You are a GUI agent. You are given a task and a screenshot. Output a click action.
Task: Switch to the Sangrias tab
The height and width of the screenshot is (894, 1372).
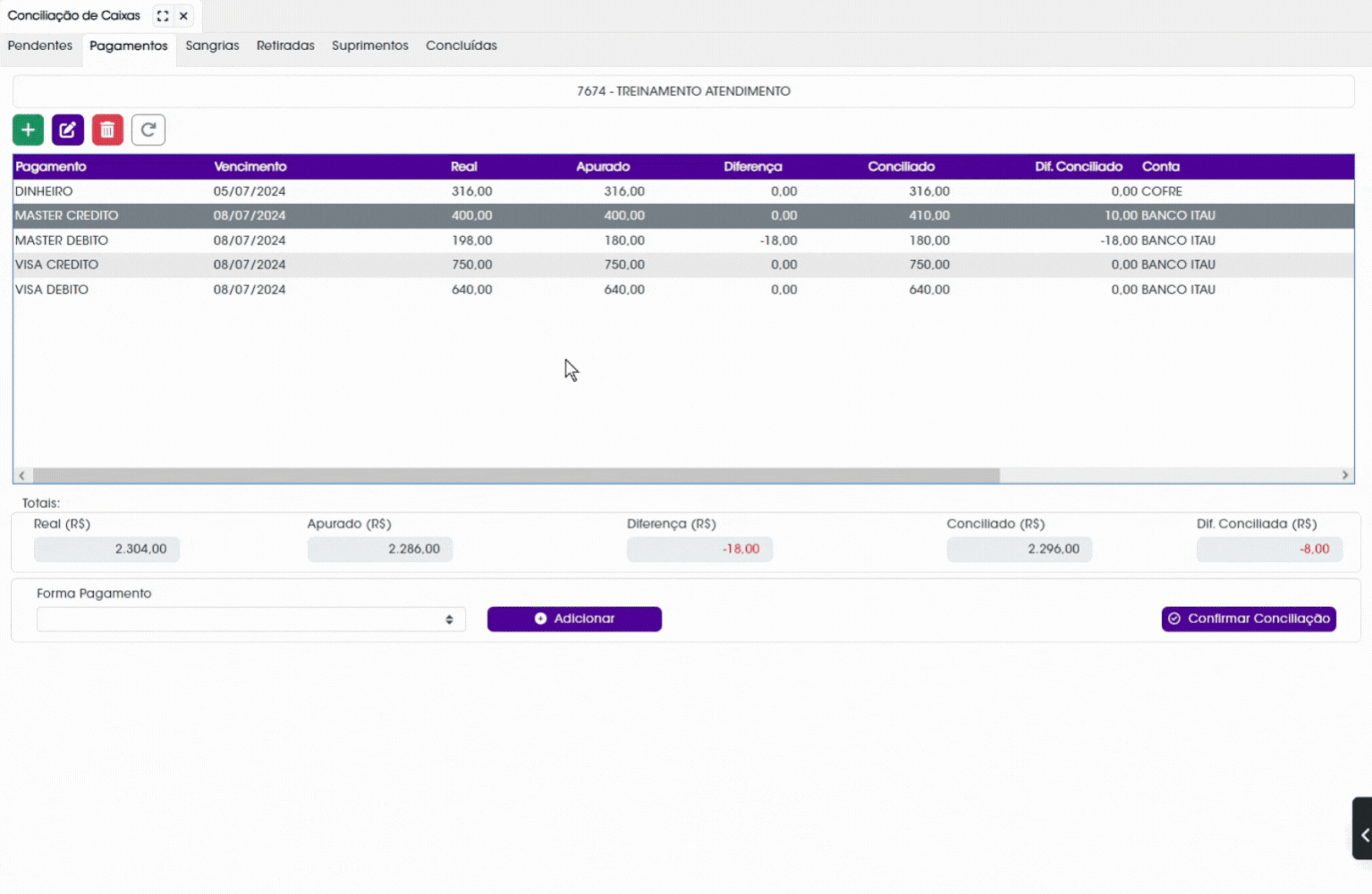click(212, 46)
